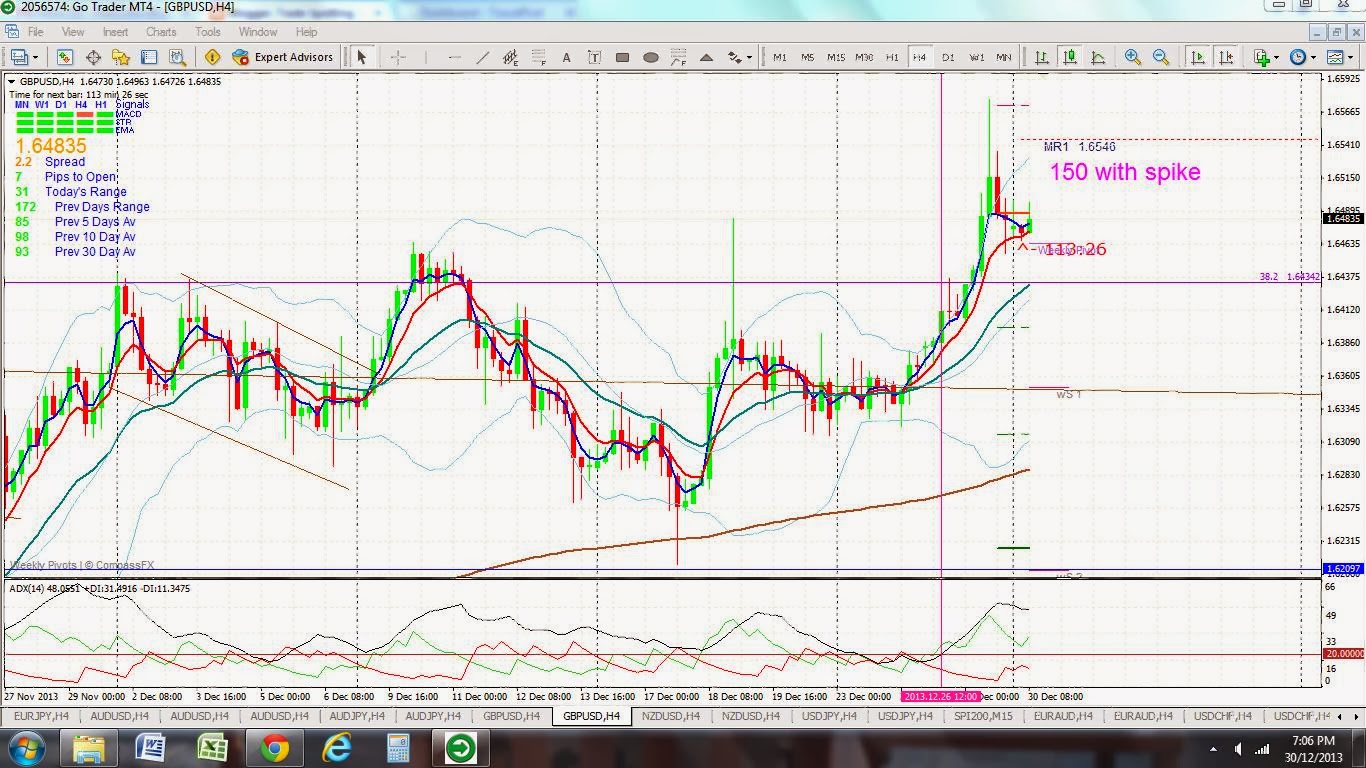Click the chart tabs scroll-right arrow
1366x768 pixels.
point(1357,716)
